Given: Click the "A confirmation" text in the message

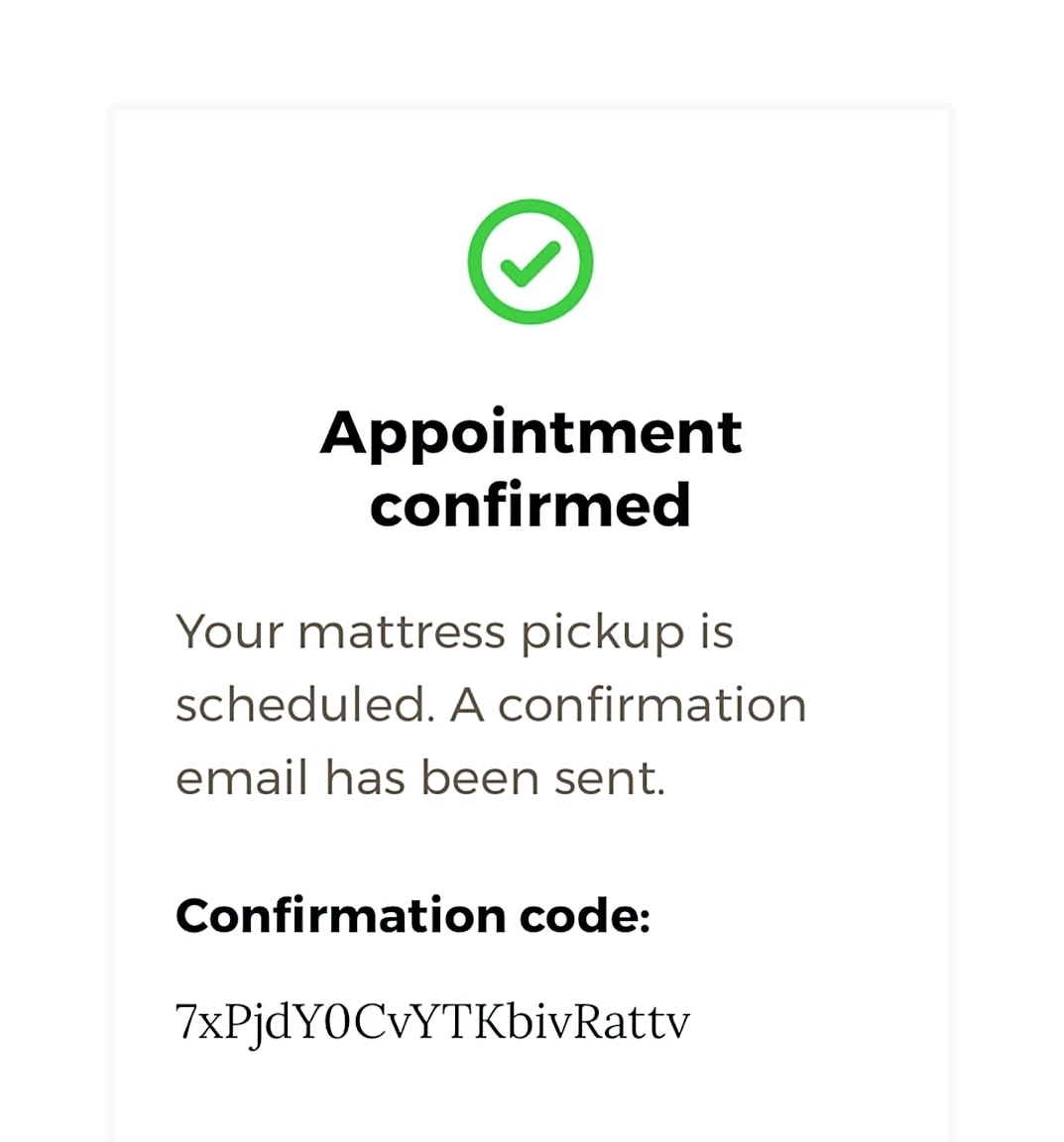Looking at the screenshot, I should (x=629, y=705).
